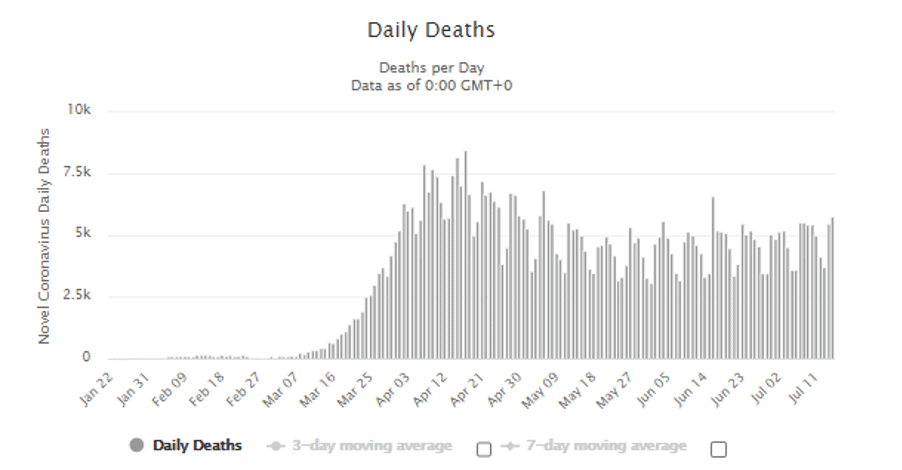This screenshot has height=470, width=902.
Task: Click the 7.5k y-axis label
Action: [76, 172]
